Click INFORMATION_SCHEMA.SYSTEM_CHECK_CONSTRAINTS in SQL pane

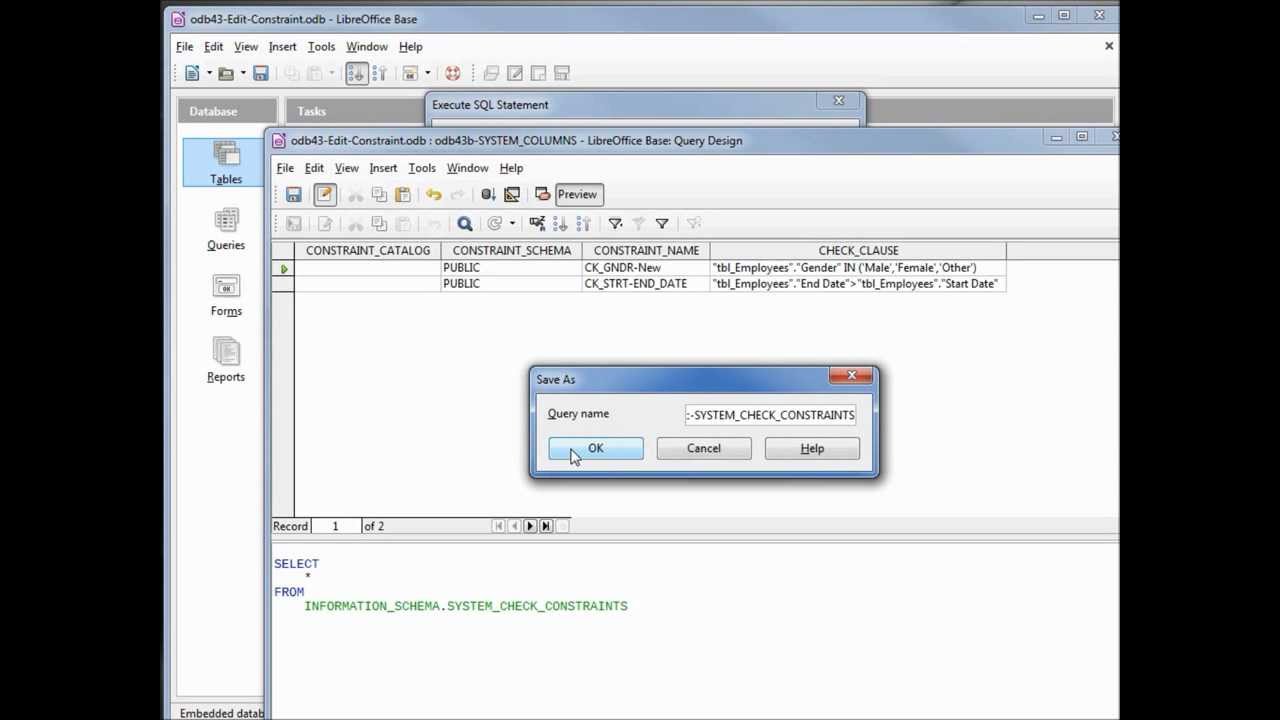(466, 606)
